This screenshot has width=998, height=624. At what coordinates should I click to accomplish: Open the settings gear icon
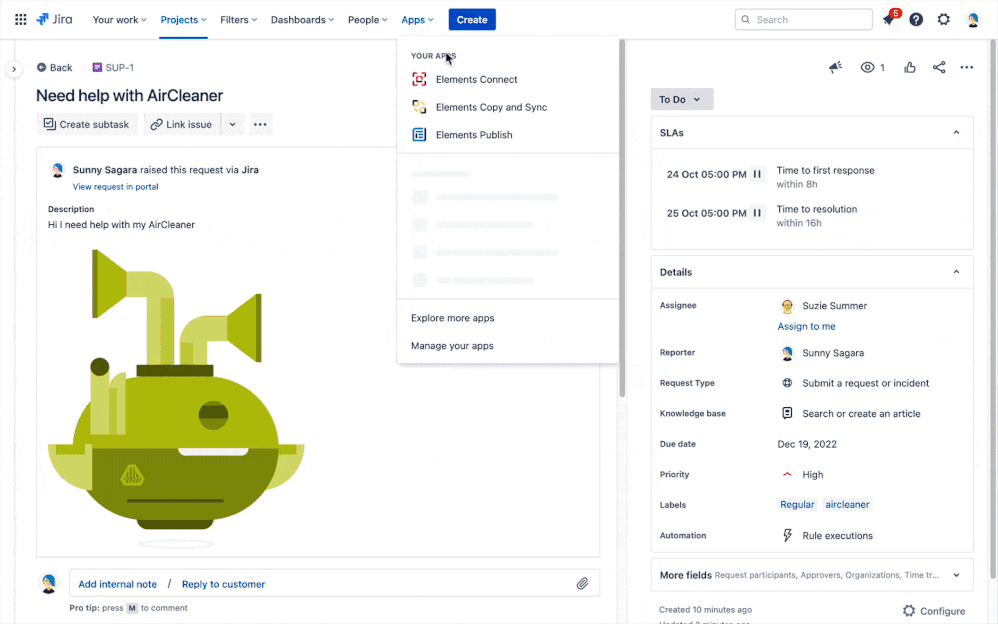pyautogui.click(x=943, y=20)
